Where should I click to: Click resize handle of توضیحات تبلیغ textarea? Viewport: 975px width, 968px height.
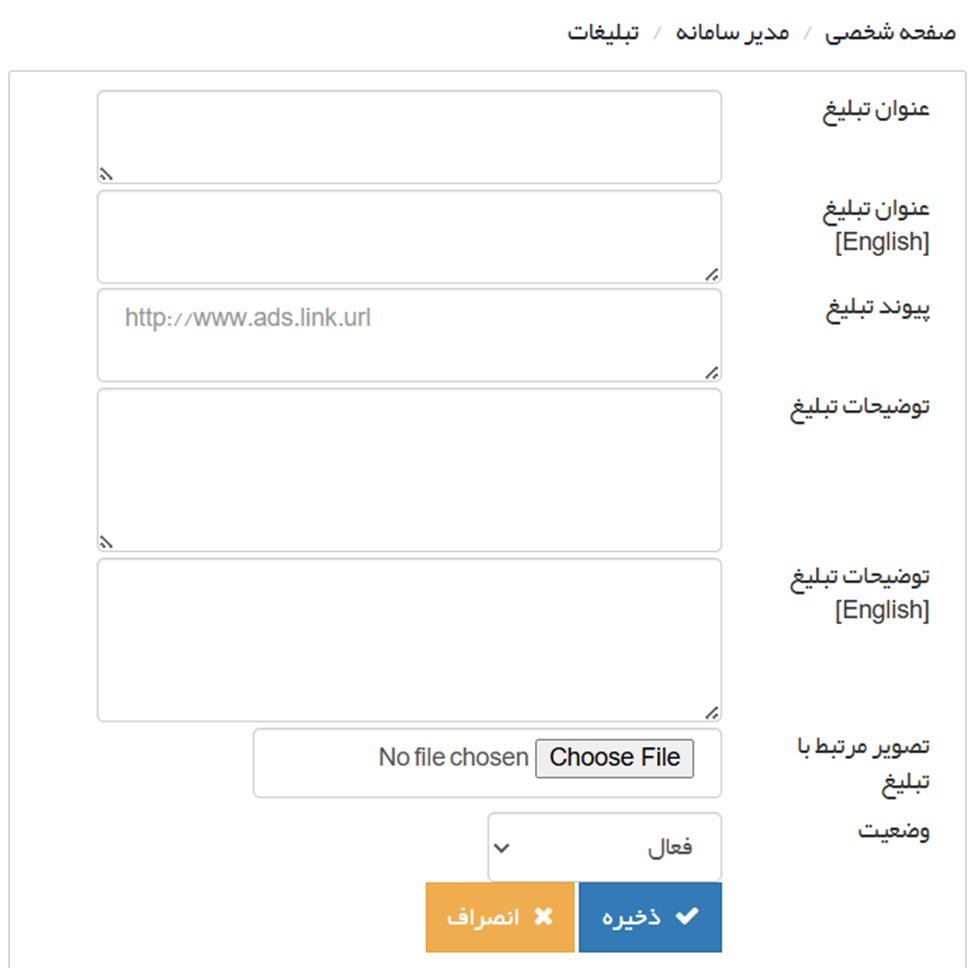[106, 542]
